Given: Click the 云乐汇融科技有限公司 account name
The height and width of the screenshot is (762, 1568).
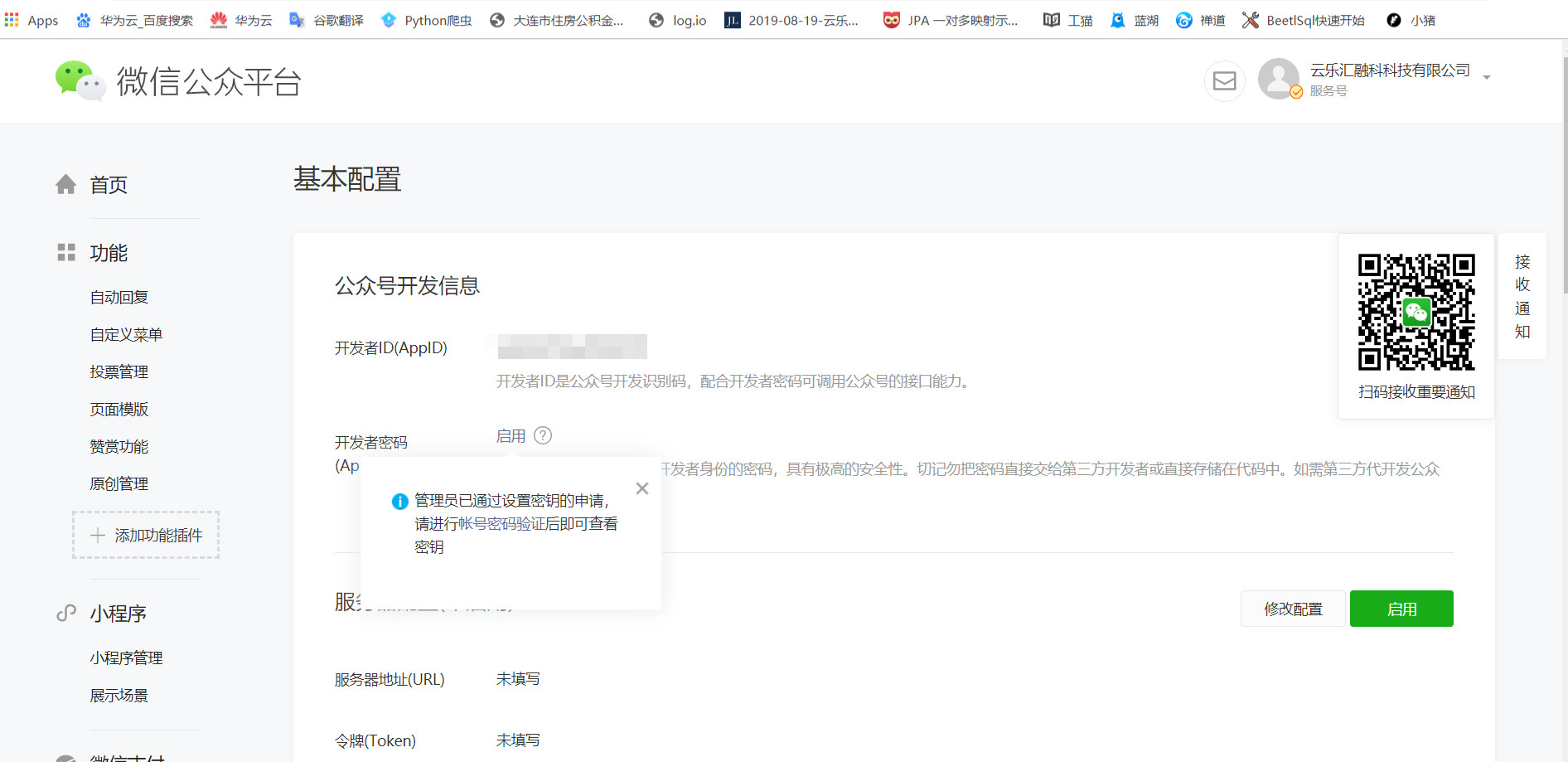Looking at the screenshot, I should click(x=1390, y=70).
